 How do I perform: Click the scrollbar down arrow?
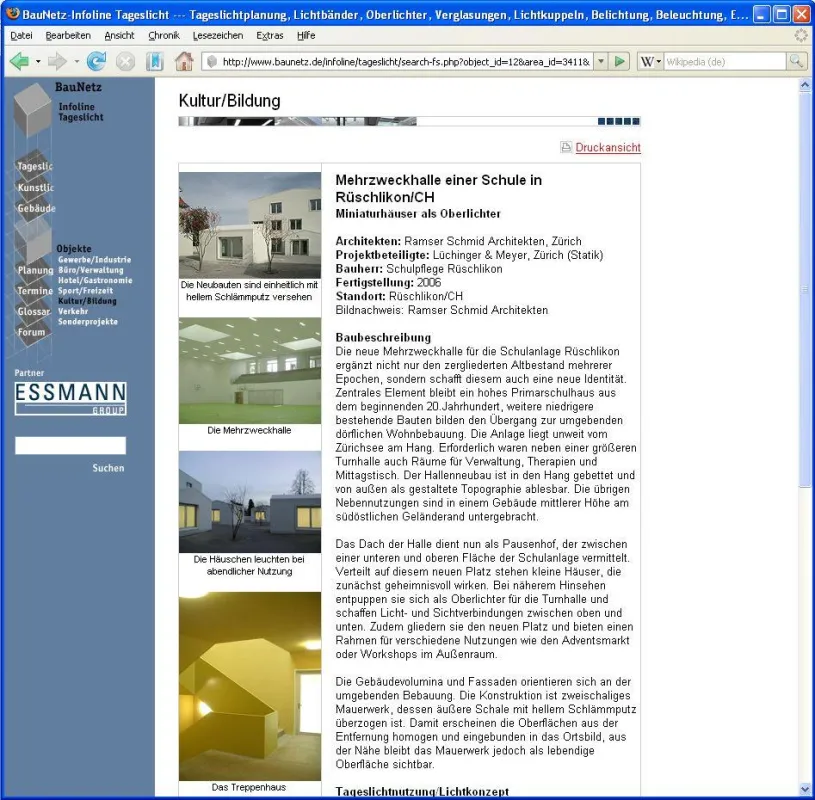[x=805, y=790]
